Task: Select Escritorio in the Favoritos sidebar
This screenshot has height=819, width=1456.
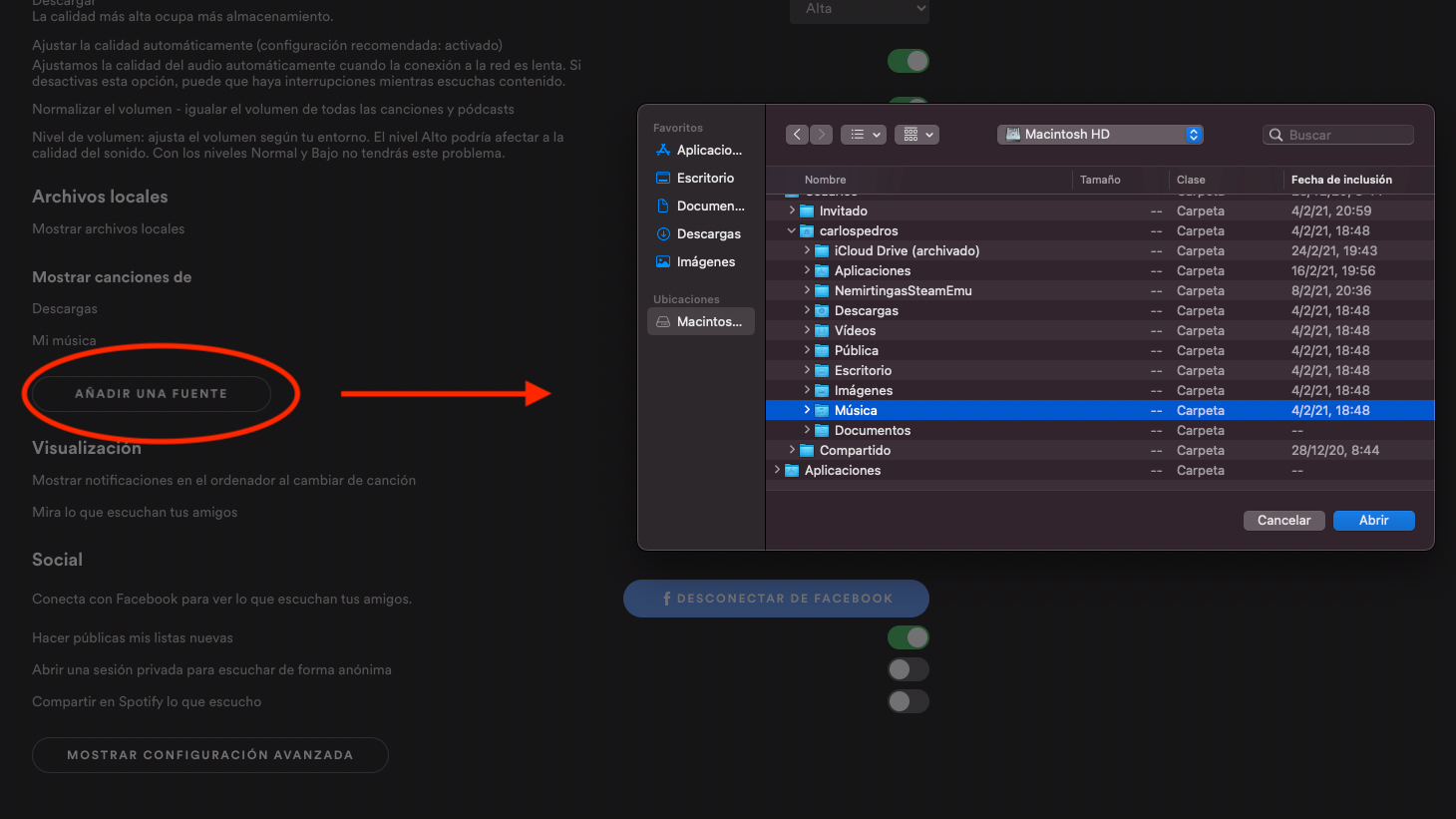Action: [x=701, y=178]
